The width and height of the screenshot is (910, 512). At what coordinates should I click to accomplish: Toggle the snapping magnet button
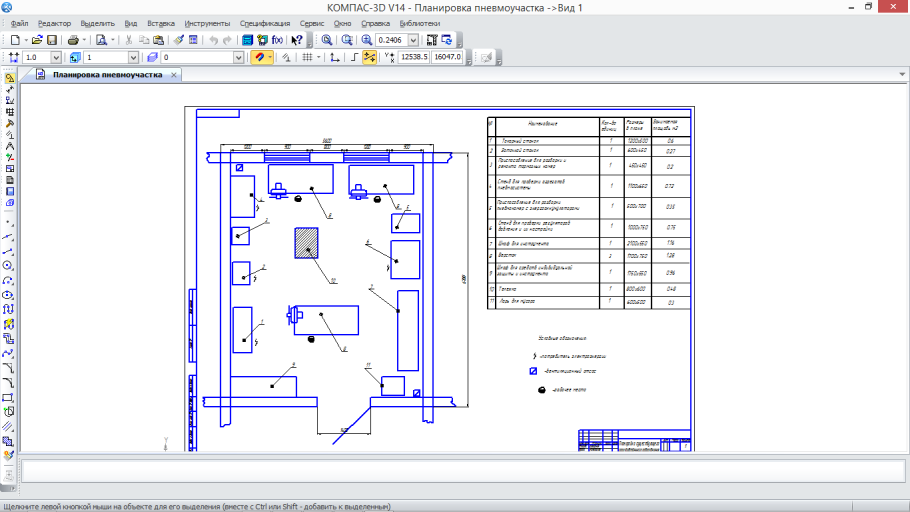point(263,57)
